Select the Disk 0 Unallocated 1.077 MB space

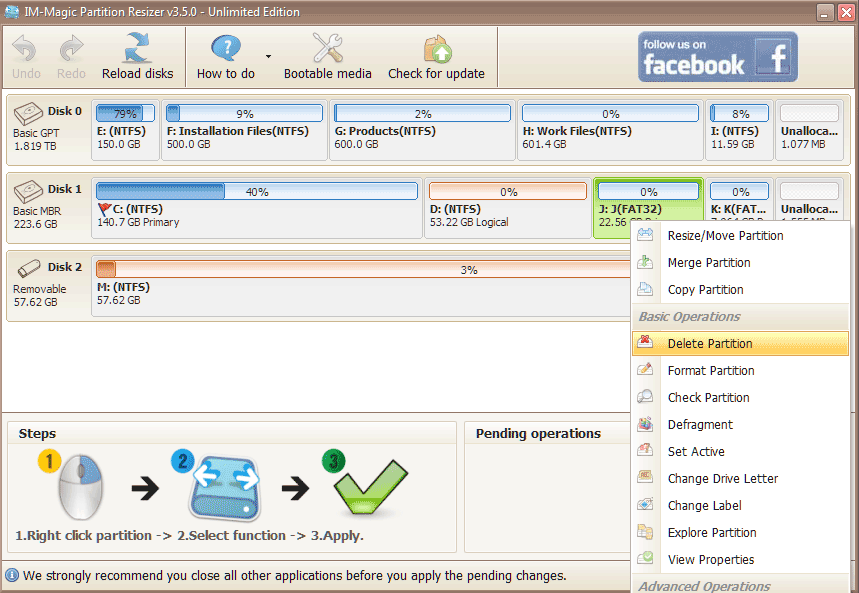(x=809, y=130)
